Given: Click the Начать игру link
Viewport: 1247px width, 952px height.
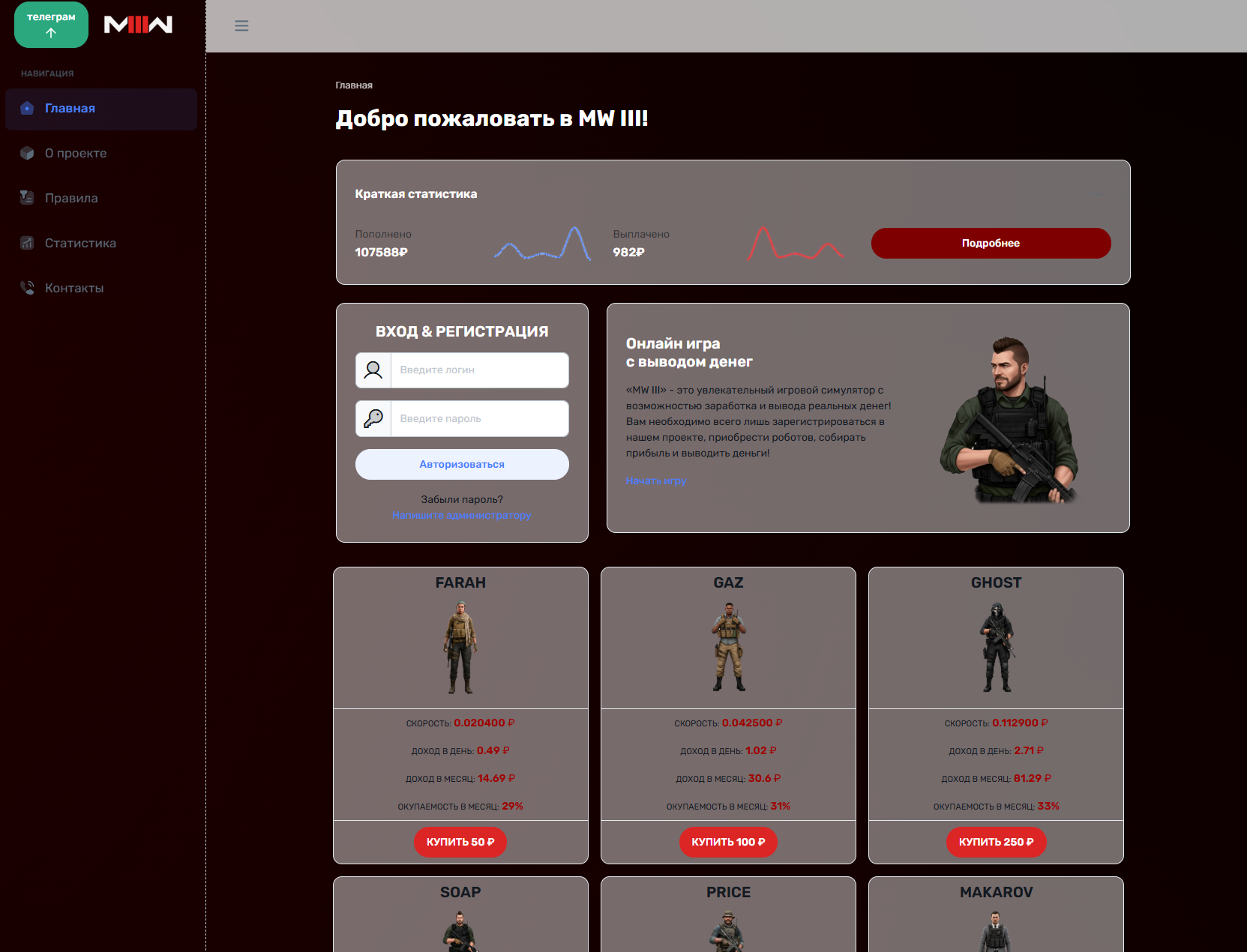Looking at the screenshot, I should (656, 480).
